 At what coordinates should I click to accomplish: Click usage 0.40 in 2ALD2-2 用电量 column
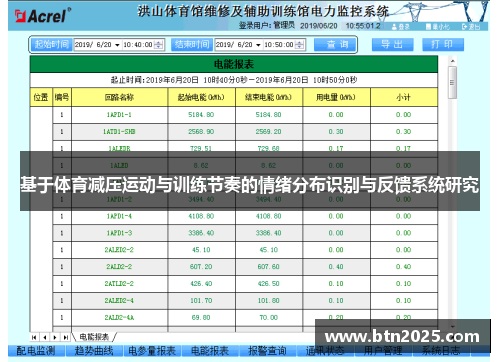[x=336, y=267]
